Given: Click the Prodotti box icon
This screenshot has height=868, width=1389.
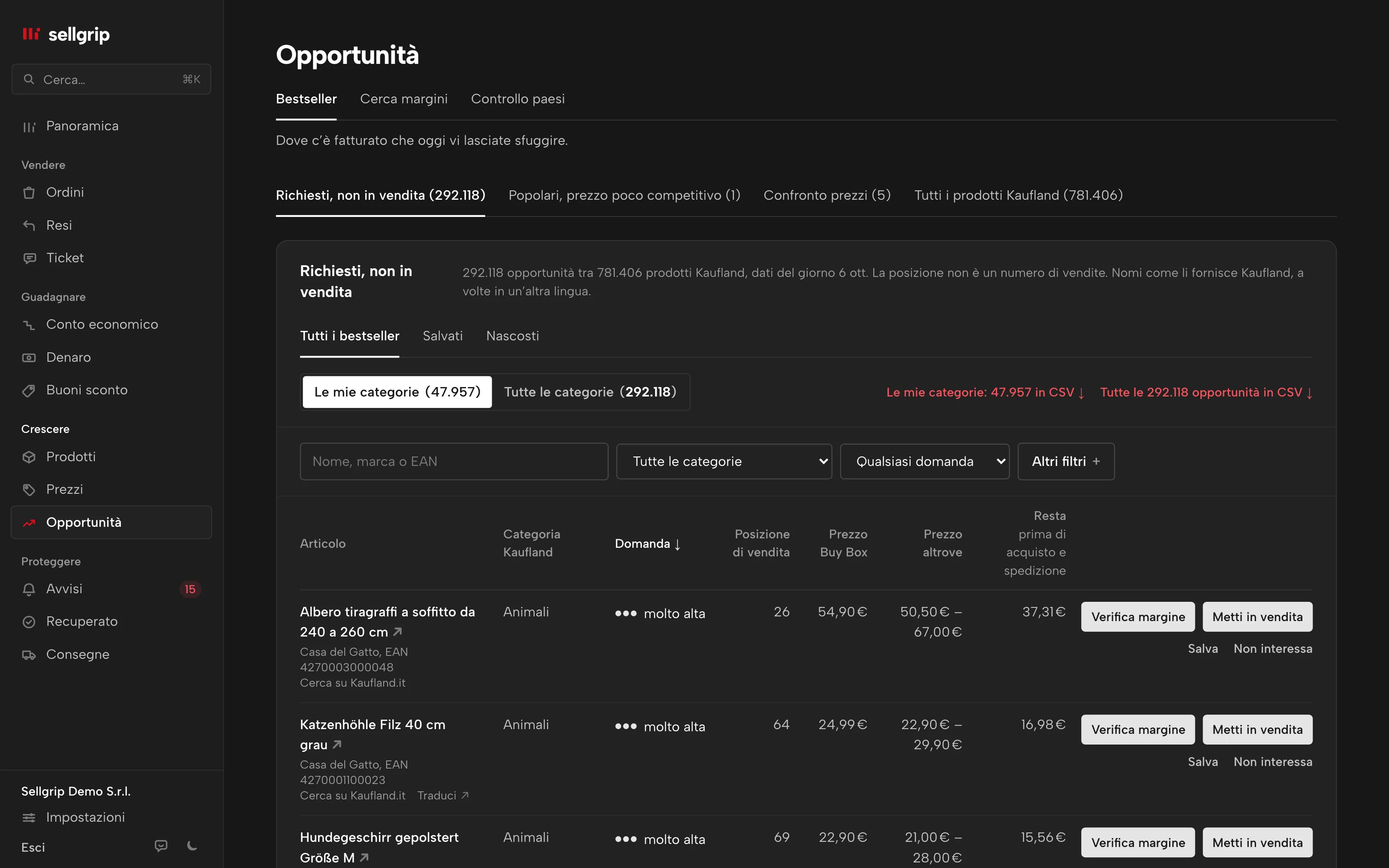Looking at the screenshot, I should pyautogui.click(x=29, y=457).
